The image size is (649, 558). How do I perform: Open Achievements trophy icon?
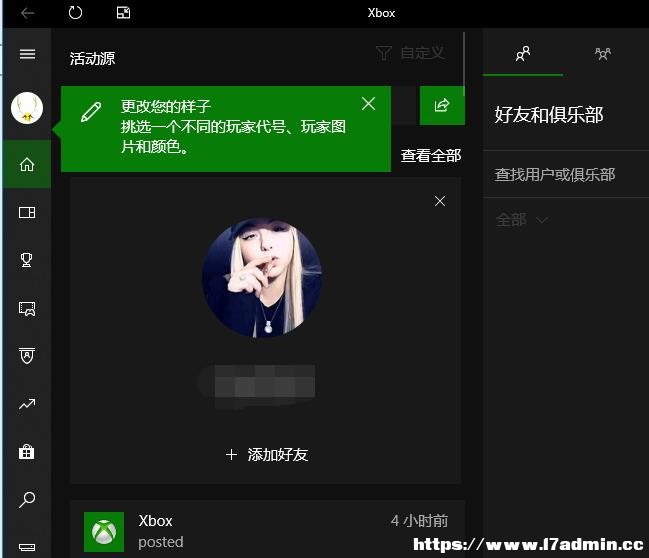(27, 260)
